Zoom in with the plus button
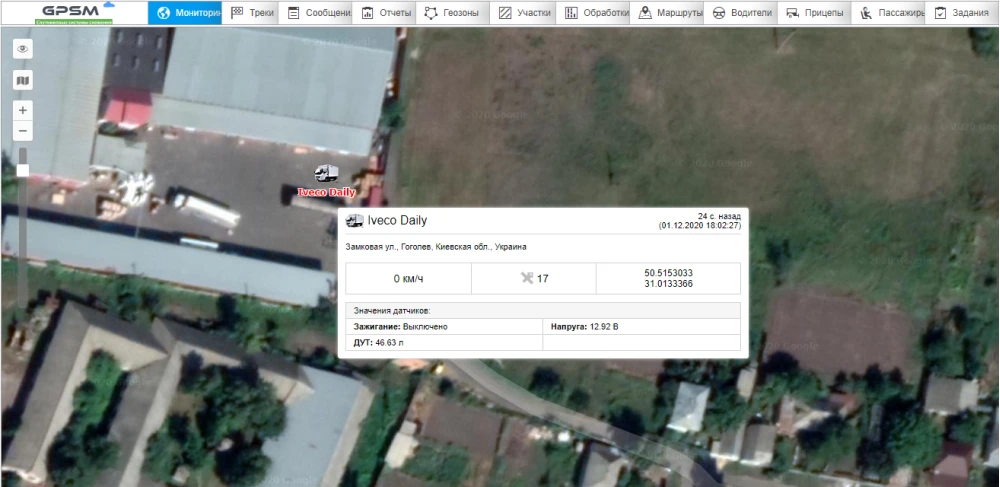The height and width of the screenshot is (487, 1000). click(x=23, y=110)
